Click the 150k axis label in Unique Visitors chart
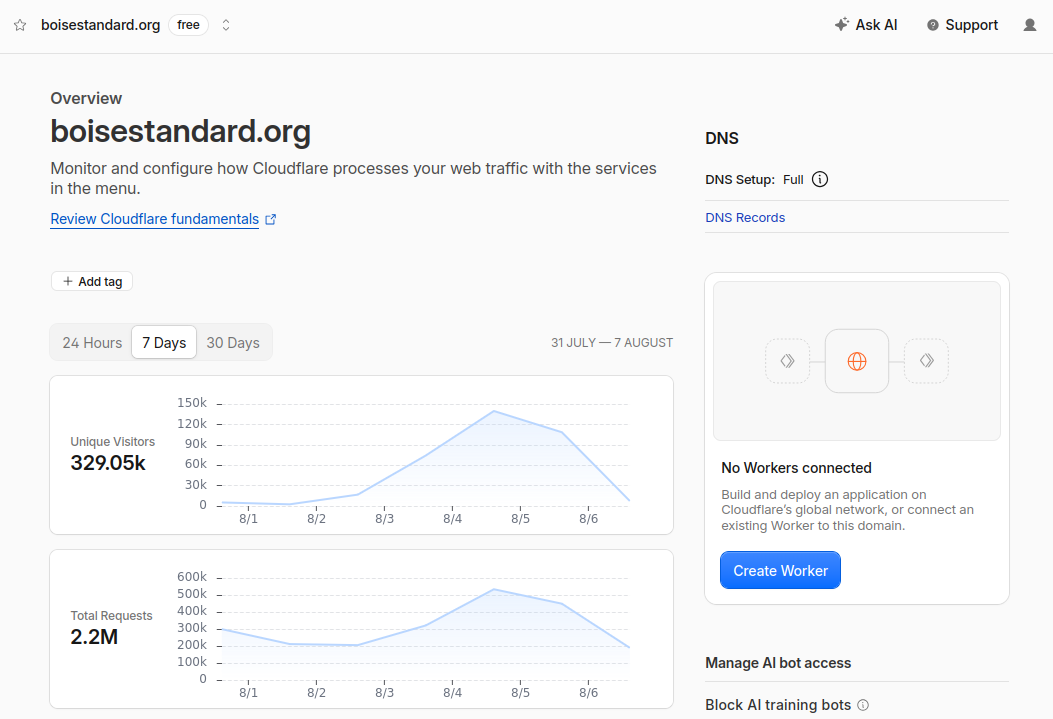 (x=192, y=403)
